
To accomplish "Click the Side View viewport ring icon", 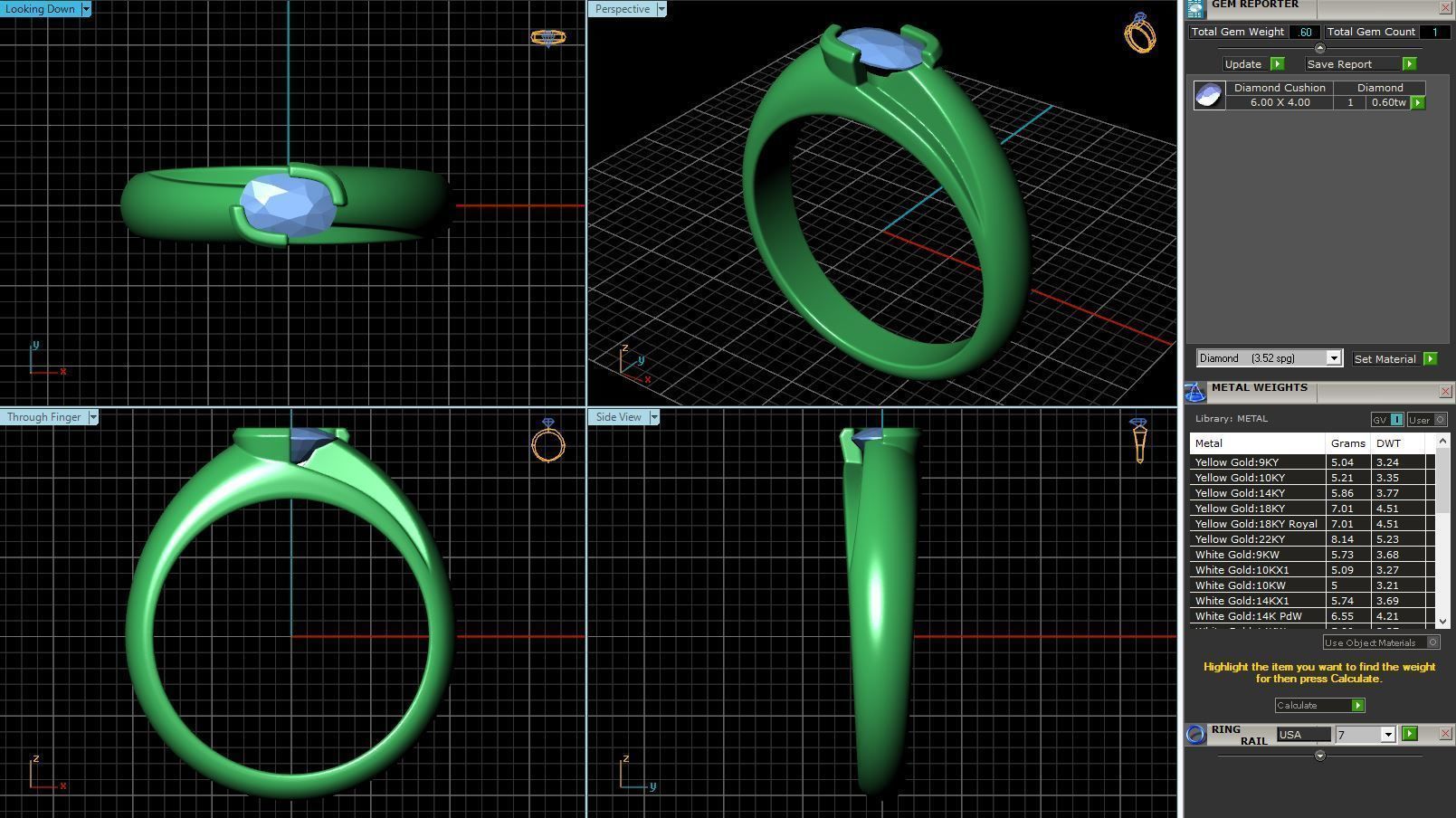I will point(1139,440).
